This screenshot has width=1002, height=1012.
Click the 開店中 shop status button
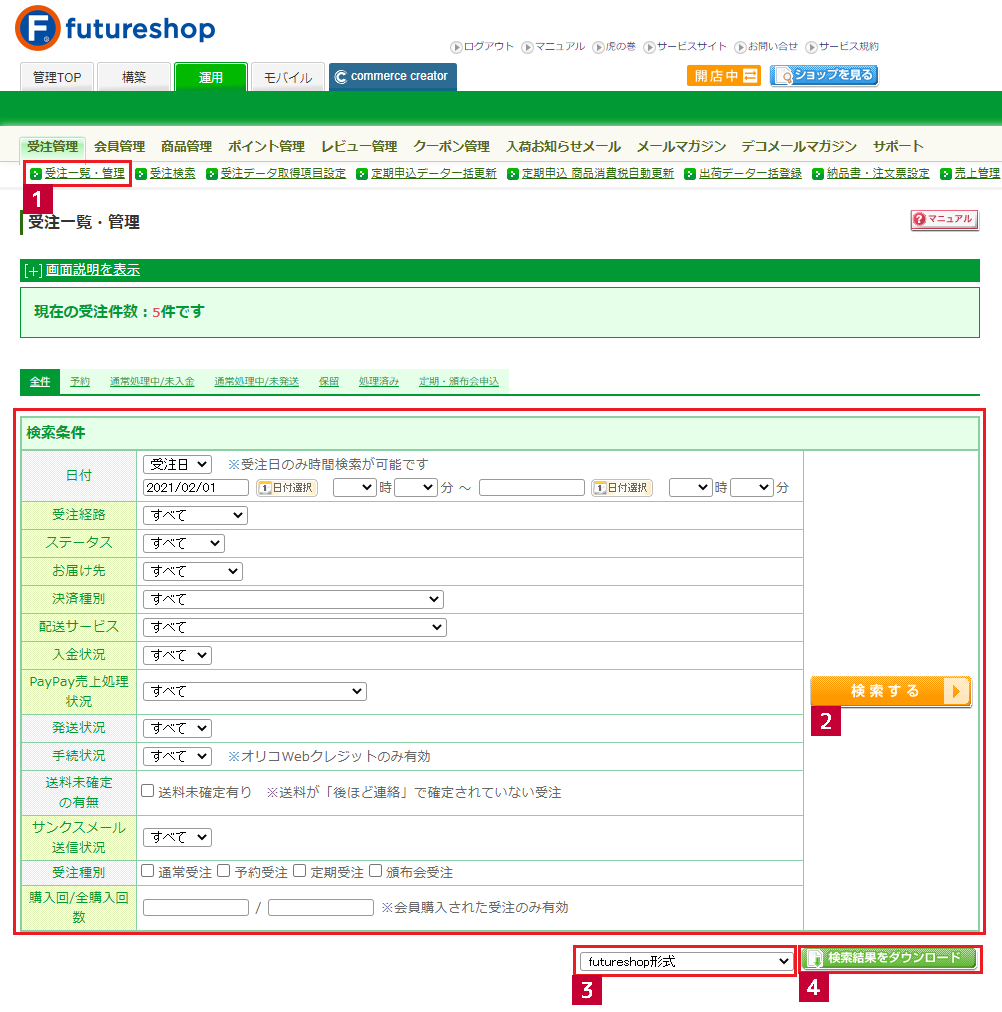(x=724, y=76)
